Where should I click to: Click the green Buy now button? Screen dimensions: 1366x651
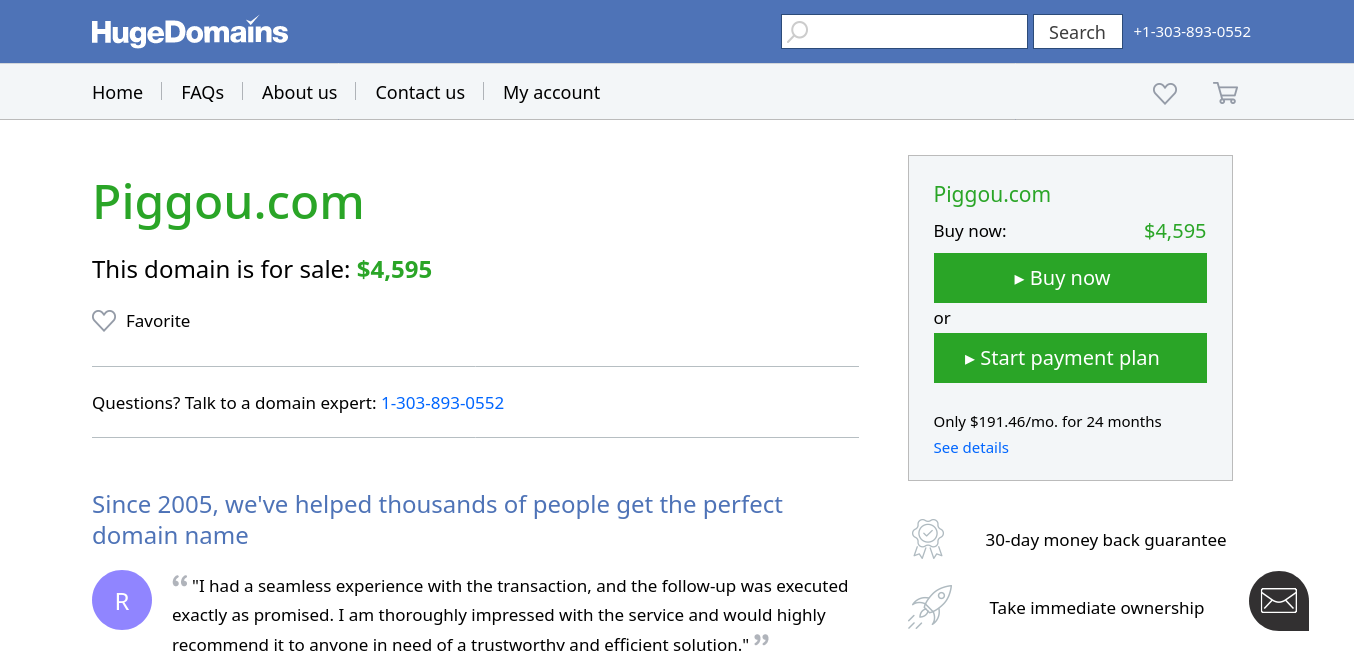click(1070, 278)
